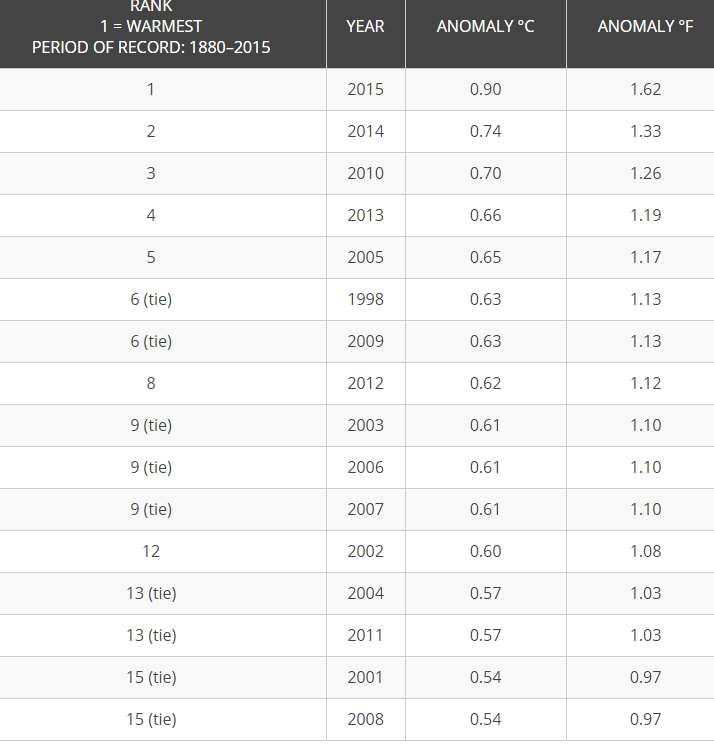Click the 0.90 anomaly value

485,89
